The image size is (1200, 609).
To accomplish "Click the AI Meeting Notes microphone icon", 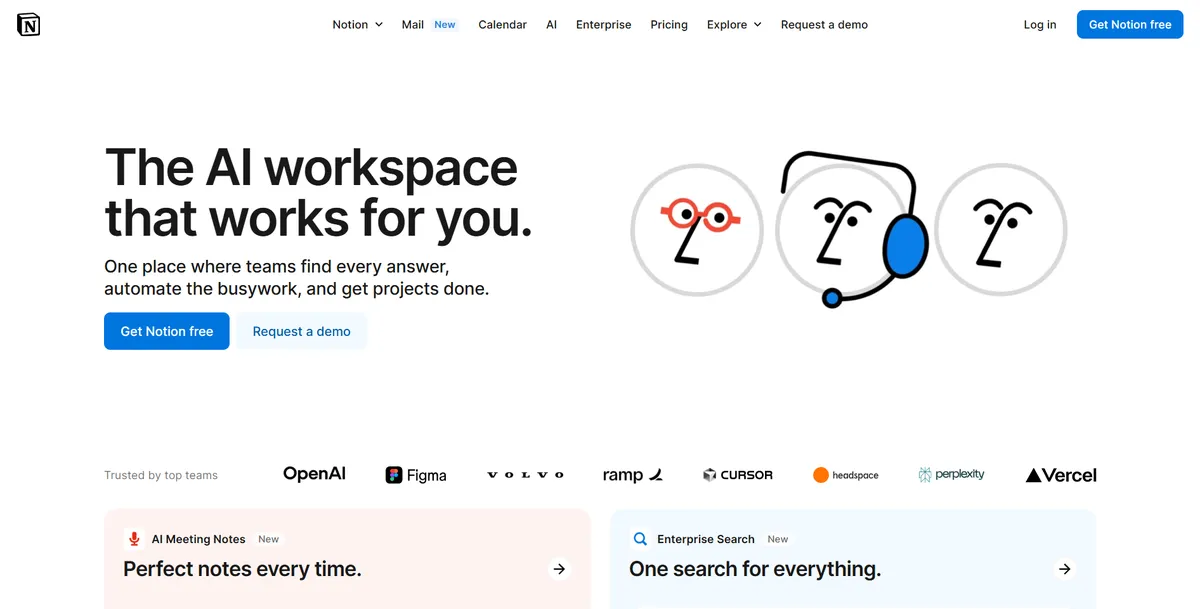I will 134,539.
